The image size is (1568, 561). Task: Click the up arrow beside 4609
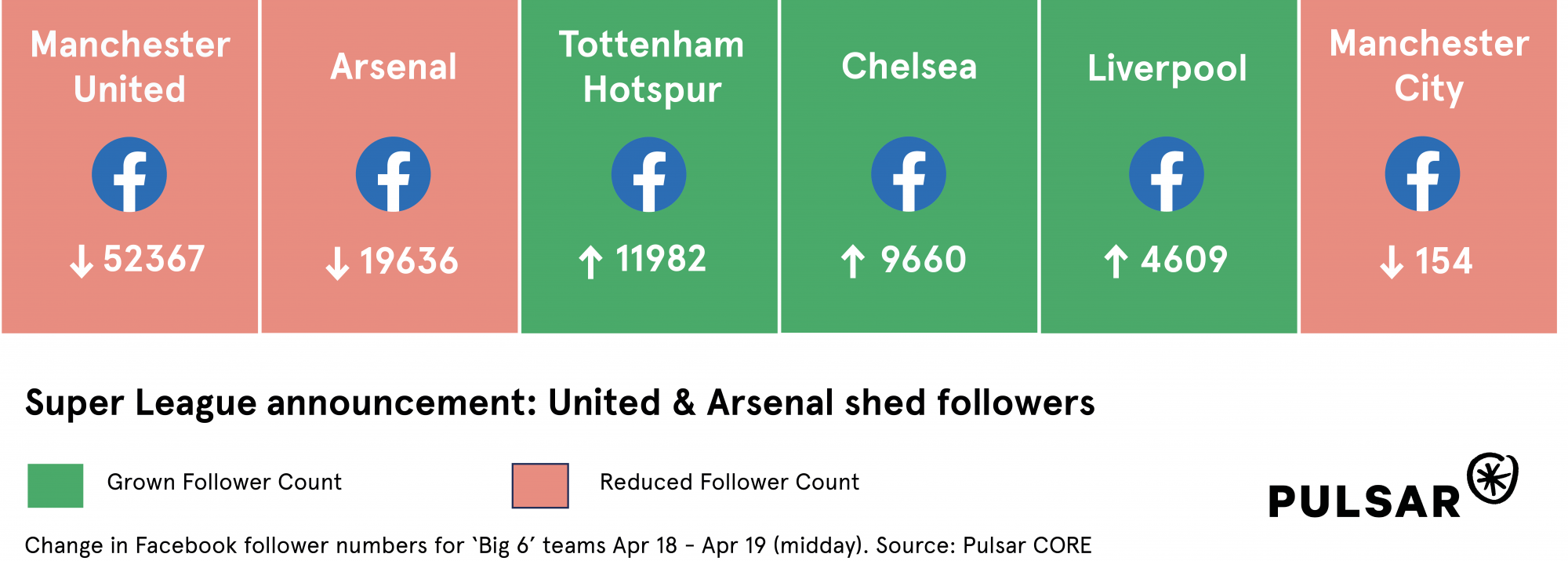[1116, 262]
